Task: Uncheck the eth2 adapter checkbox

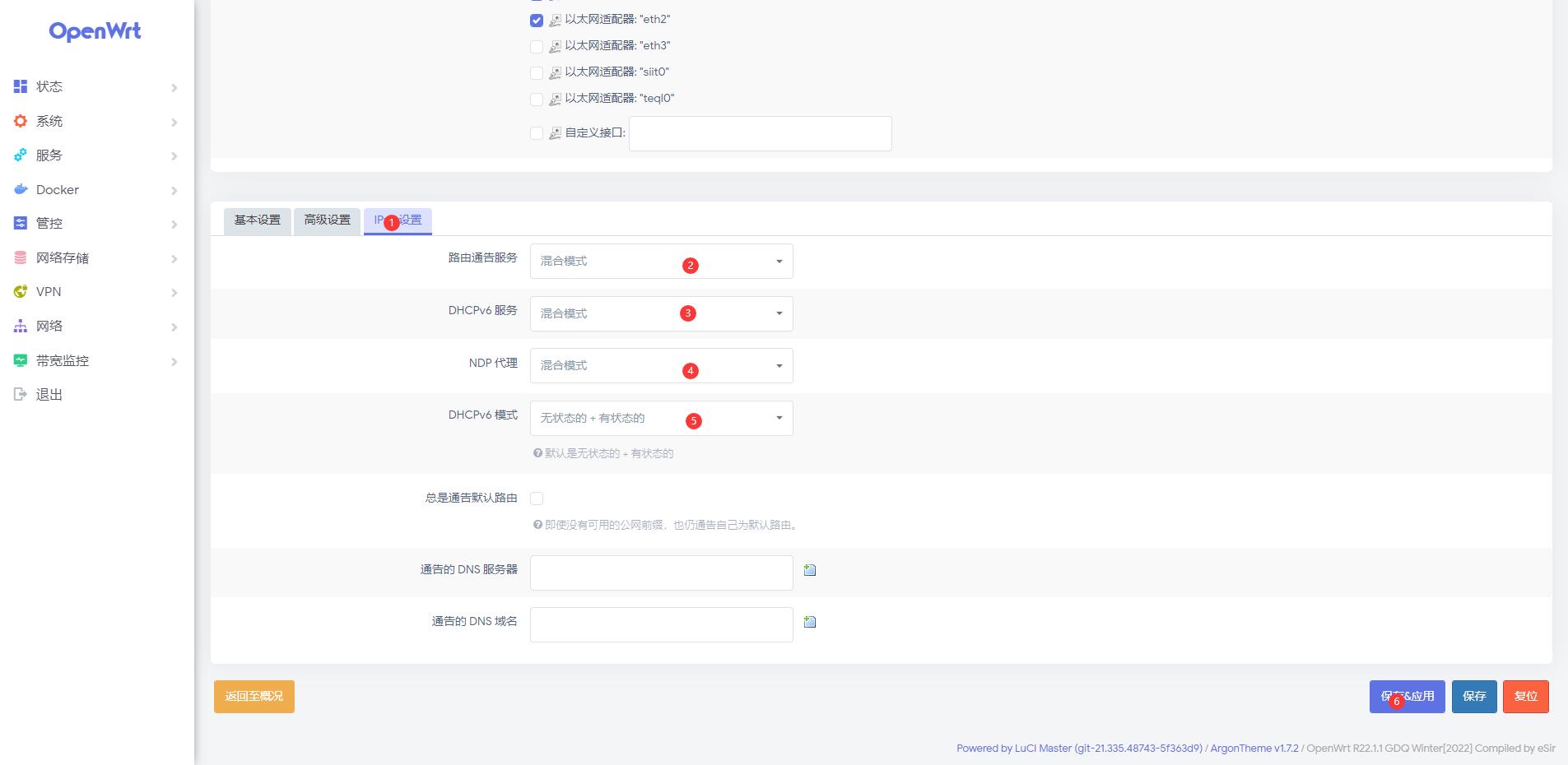Action: (537, 20)
